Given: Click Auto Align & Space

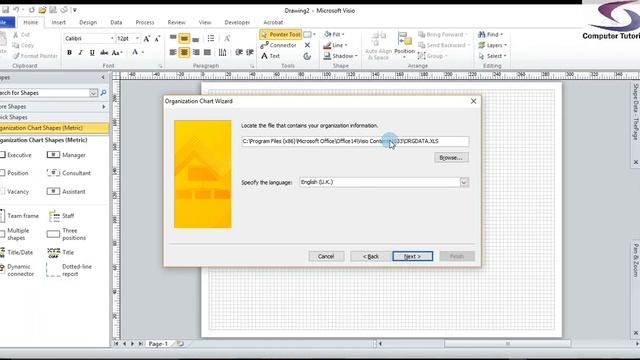Looking at the screenshot, I should 378,45.
